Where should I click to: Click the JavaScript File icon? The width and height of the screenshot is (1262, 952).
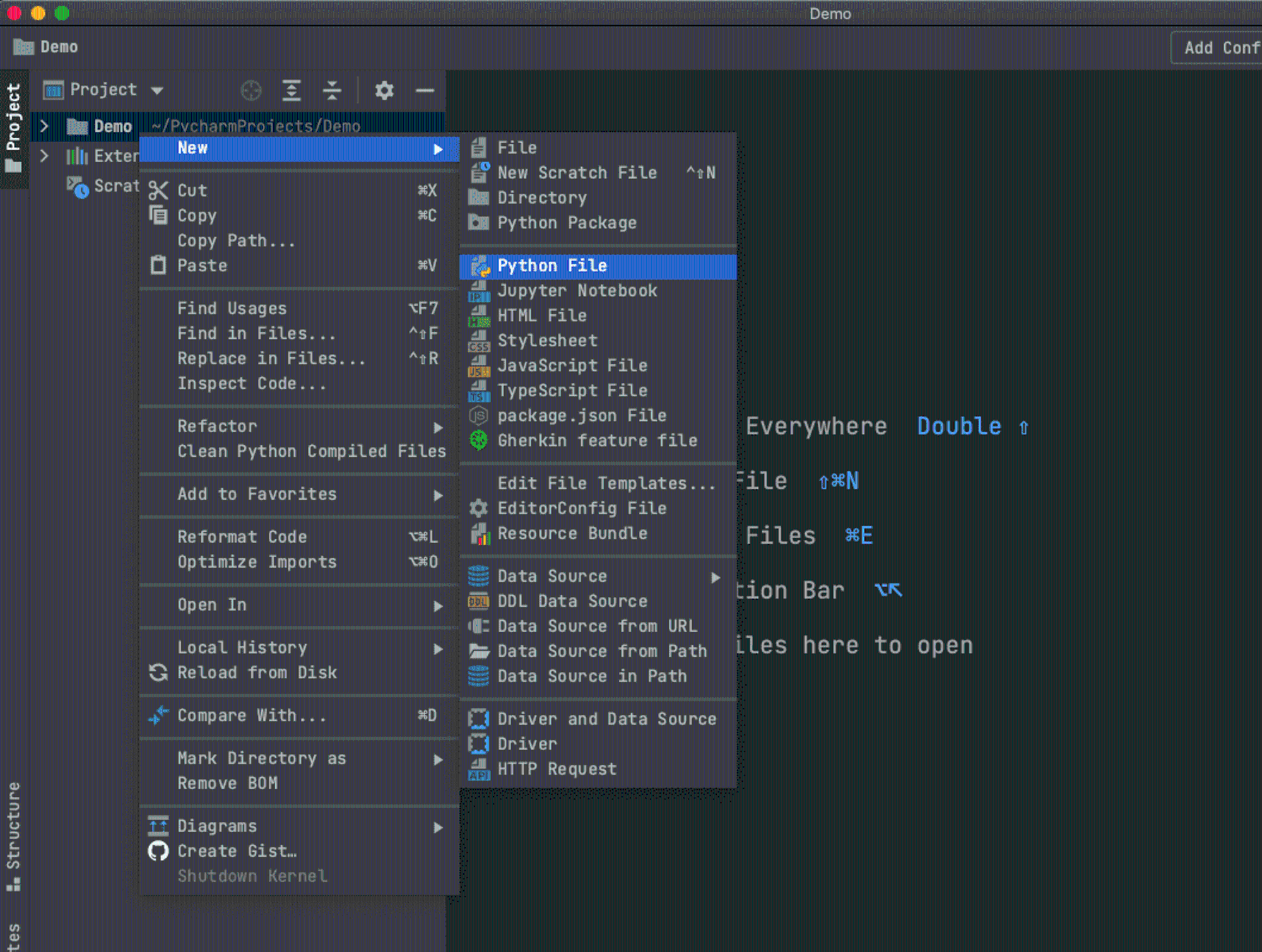point(480,366)
